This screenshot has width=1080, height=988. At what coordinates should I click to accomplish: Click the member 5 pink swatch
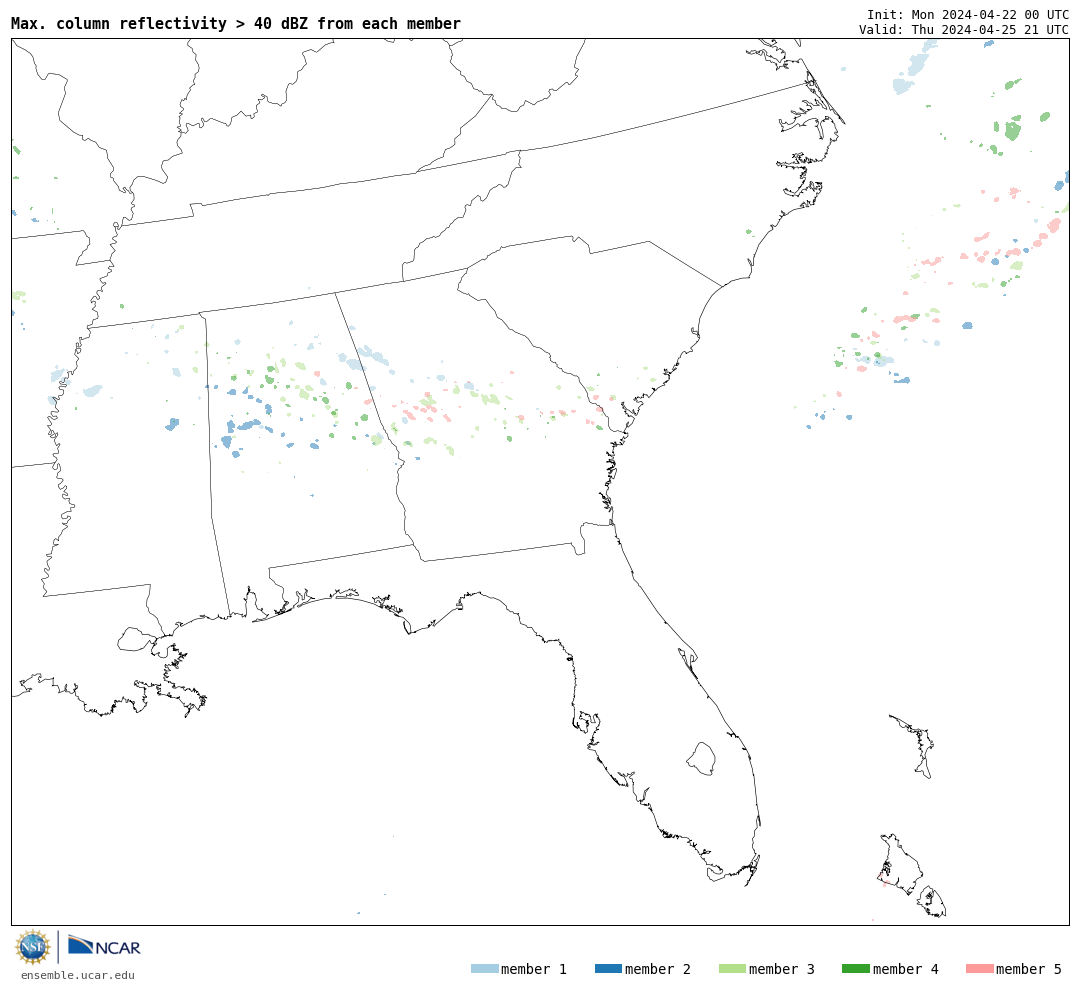(x=980, y=969)
